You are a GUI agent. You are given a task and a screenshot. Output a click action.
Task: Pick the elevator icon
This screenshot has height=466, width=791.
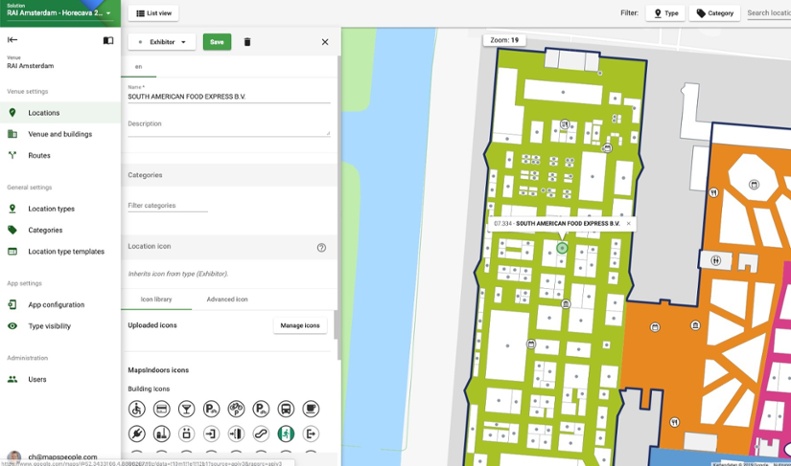click(x=187, y=434)
